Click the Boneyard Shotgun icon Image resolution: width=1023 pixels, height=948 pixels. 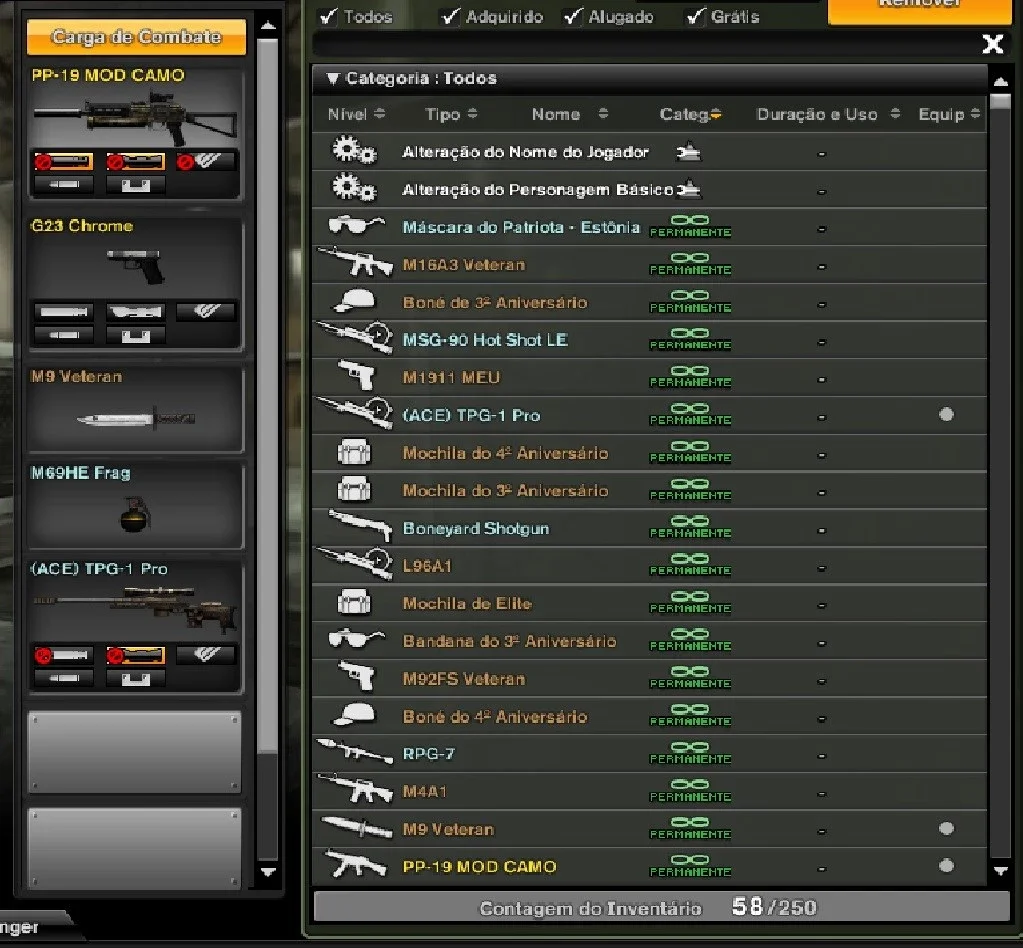tap(360, 526)
